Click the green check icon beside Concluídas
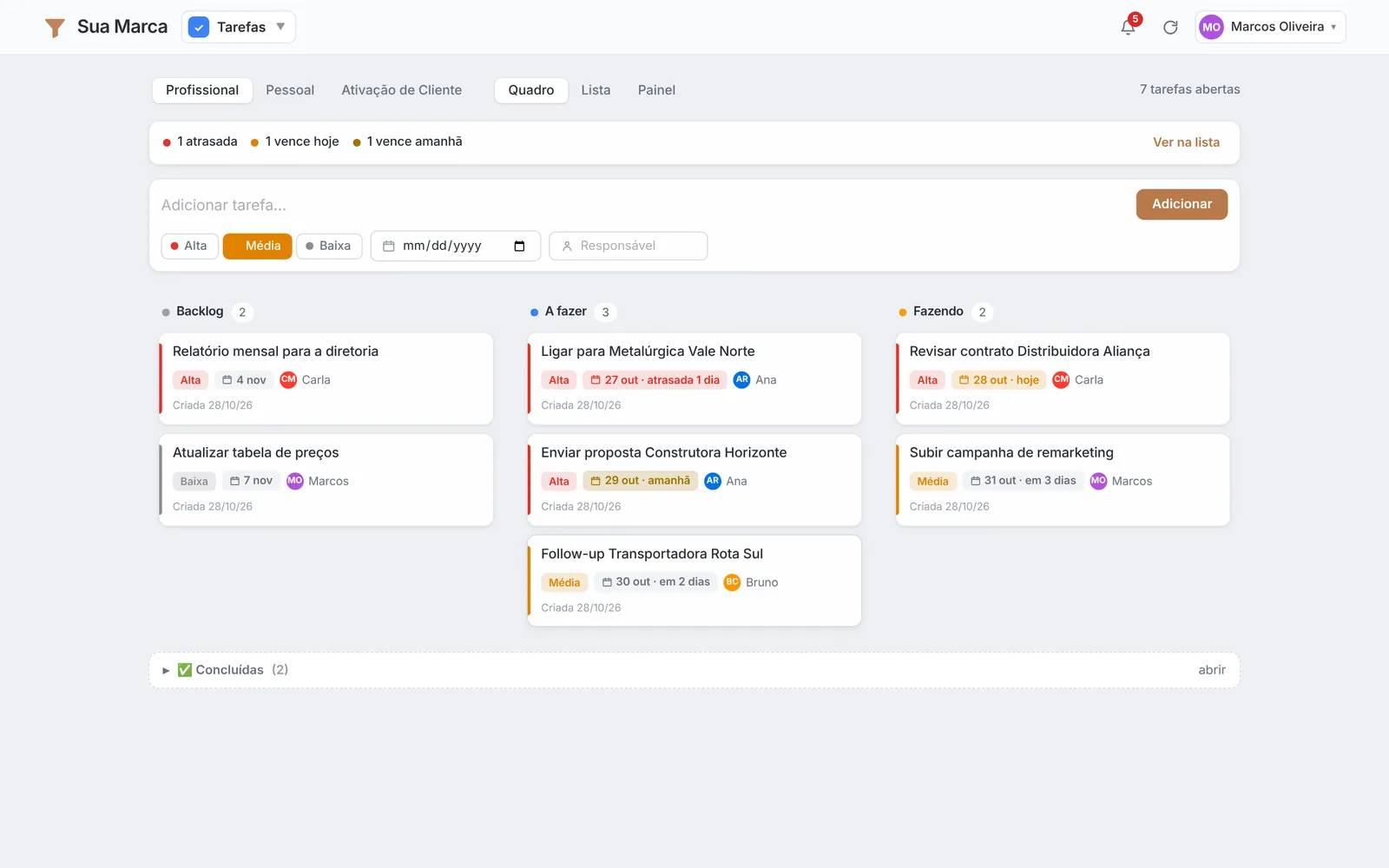The image size is (1389, 868). point(185,670)
